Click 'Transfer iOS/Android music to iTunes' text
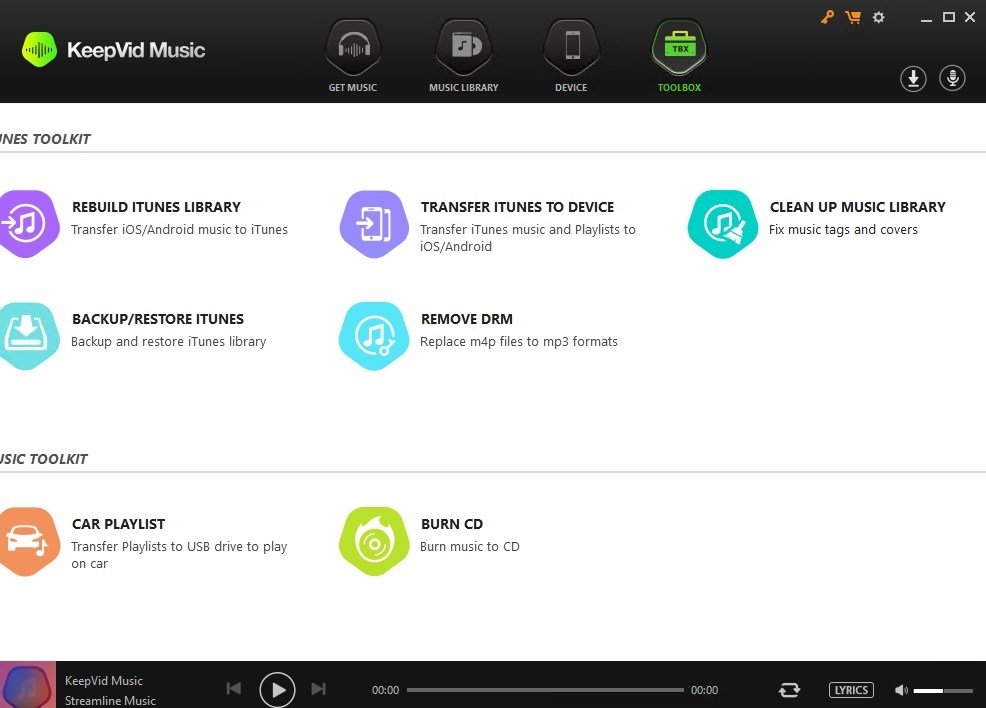The width and height of the screenshot is (986, 708). point(179,230)
